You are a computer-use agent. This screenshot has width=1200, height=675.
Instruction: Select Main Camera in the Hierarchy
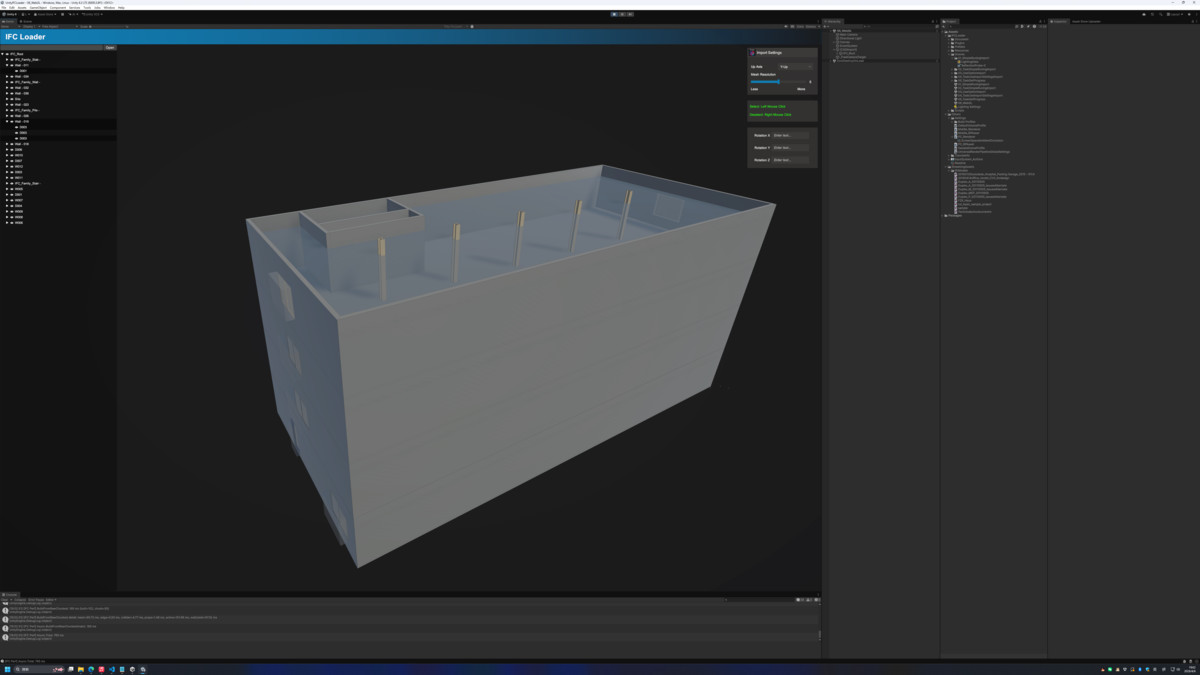[848, 34]
